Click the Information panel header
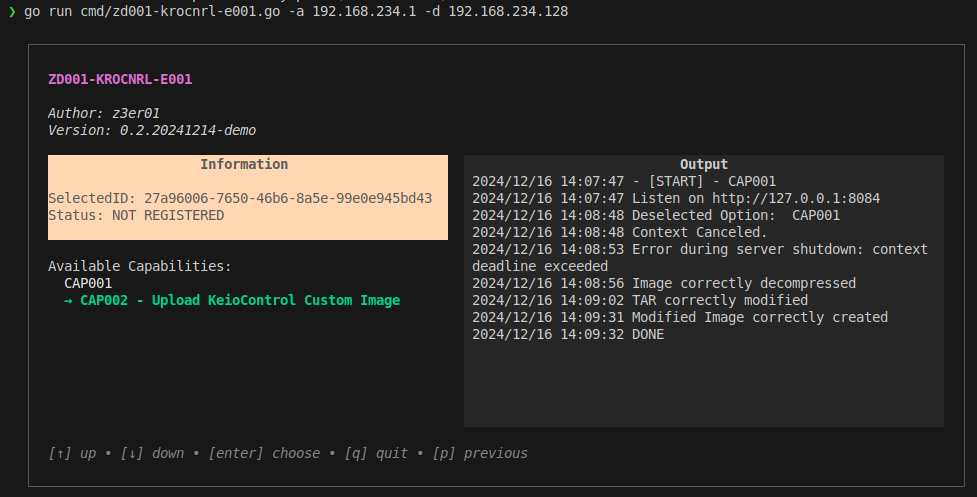977x497 pixels. [x=244, y=164]
